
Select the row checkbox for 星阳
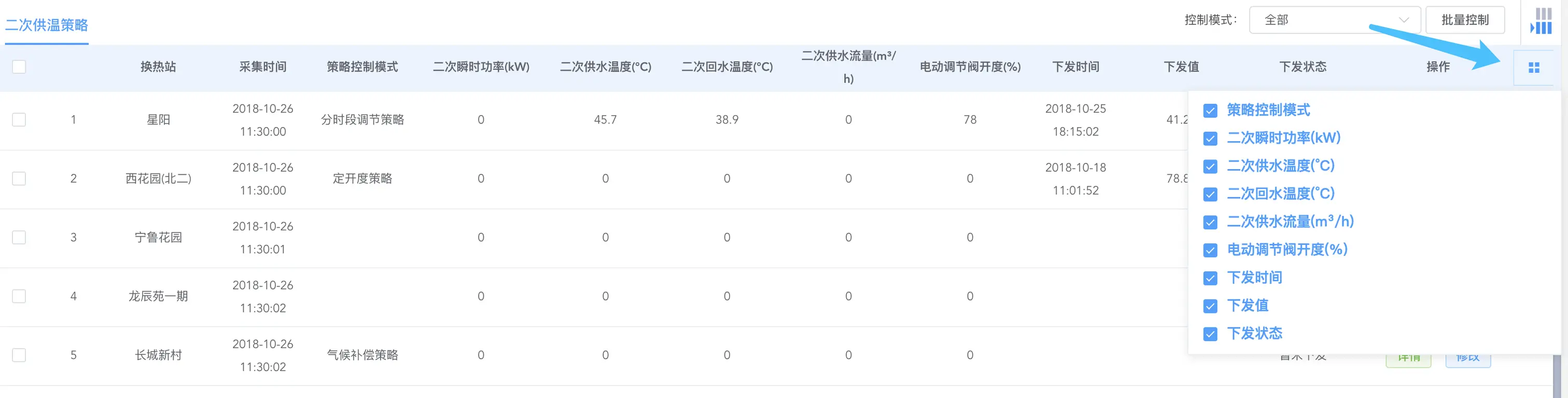19,119
